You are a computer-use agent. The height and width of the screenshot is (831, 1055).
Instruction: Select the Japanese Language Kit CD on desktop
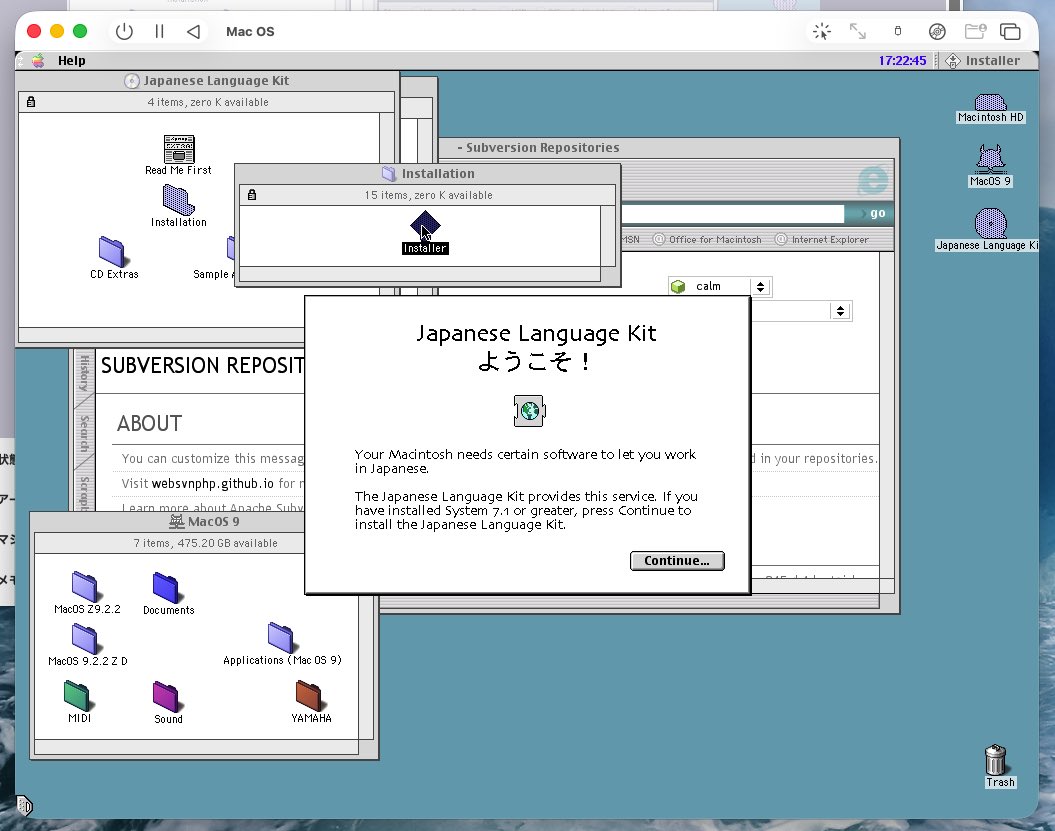[988, 229]
